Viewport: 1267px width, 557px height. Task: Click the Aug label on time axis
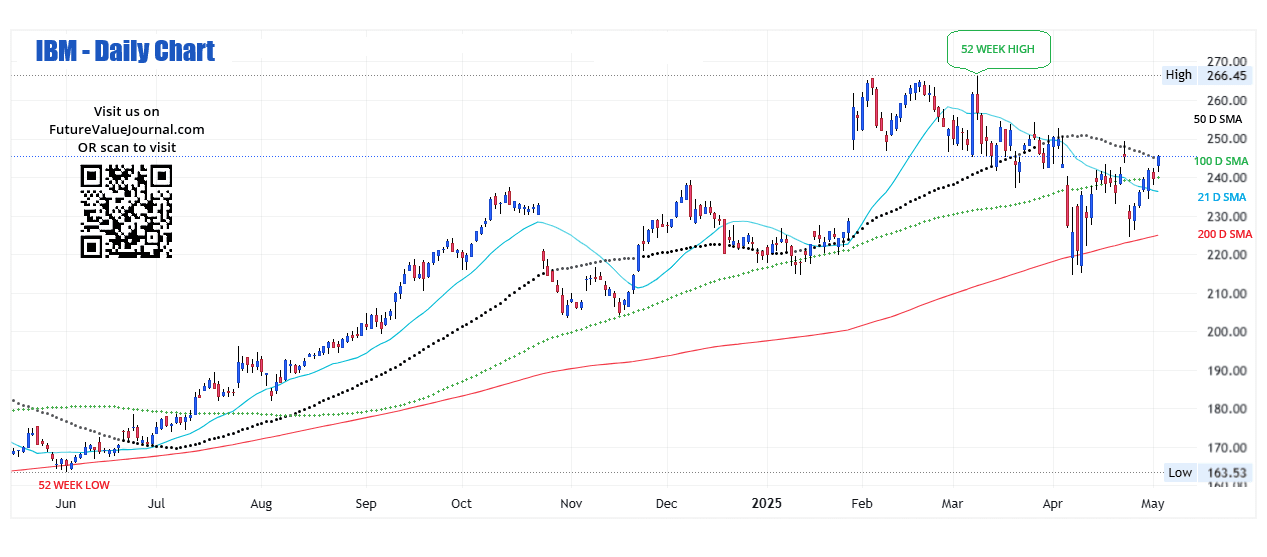pyautogui.click(x=261, y=504)
